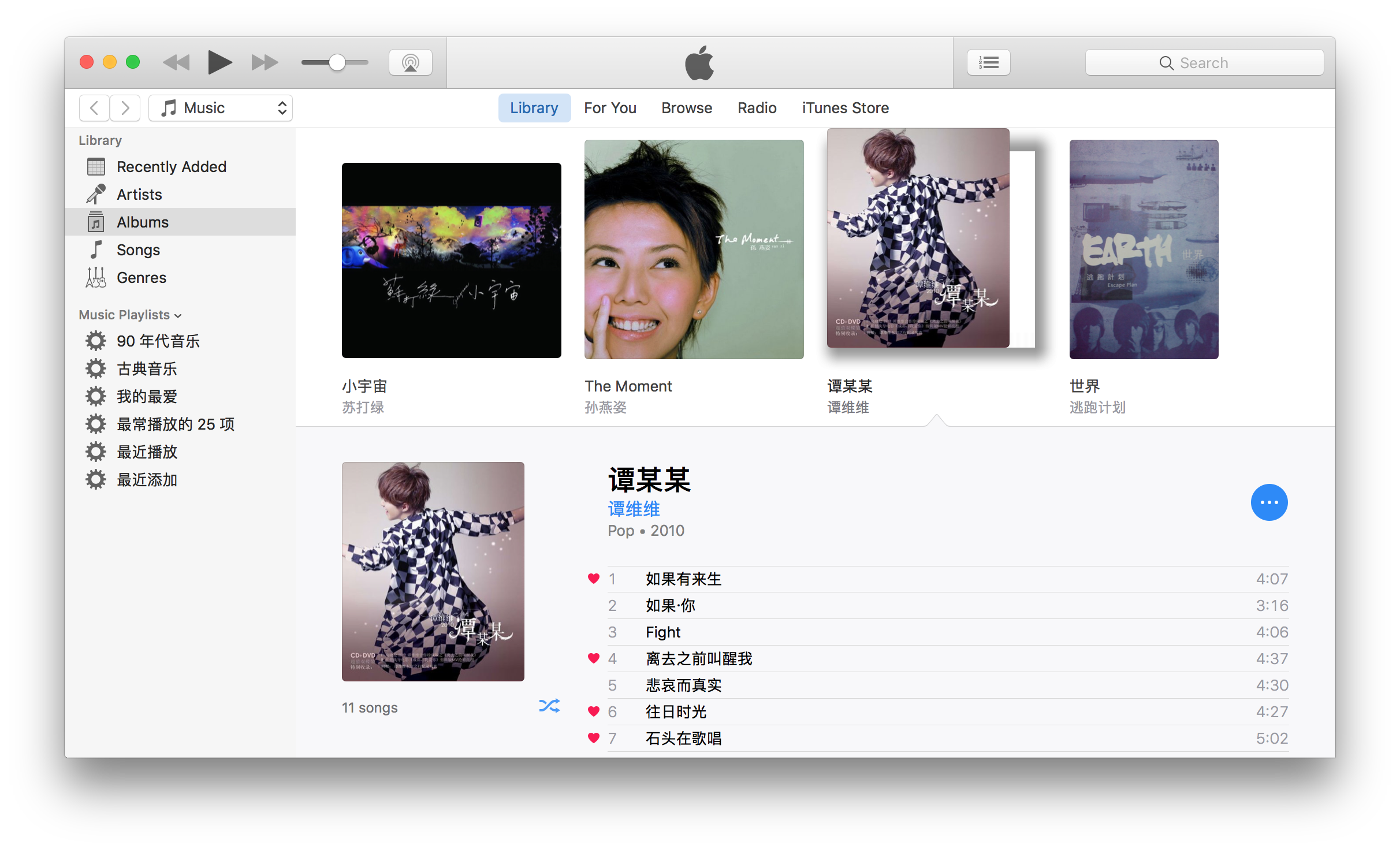
Task: Click the artist link 谭维维
Action: coord(634,509)
